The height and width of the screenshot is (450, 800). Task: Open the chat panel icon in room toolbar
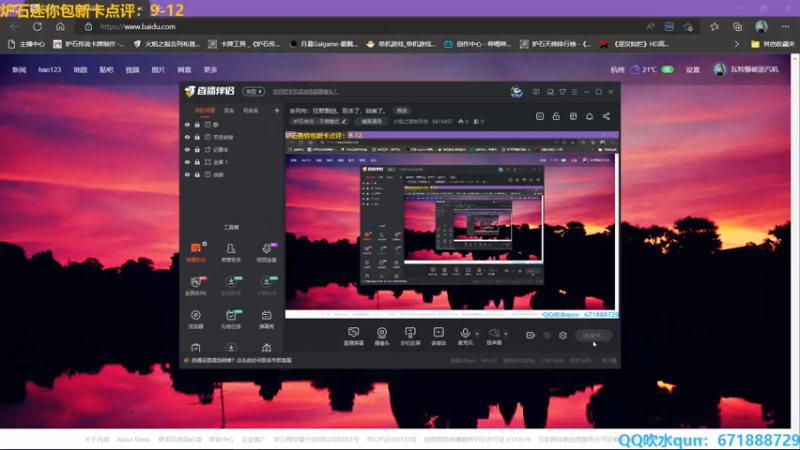point(540,116)
